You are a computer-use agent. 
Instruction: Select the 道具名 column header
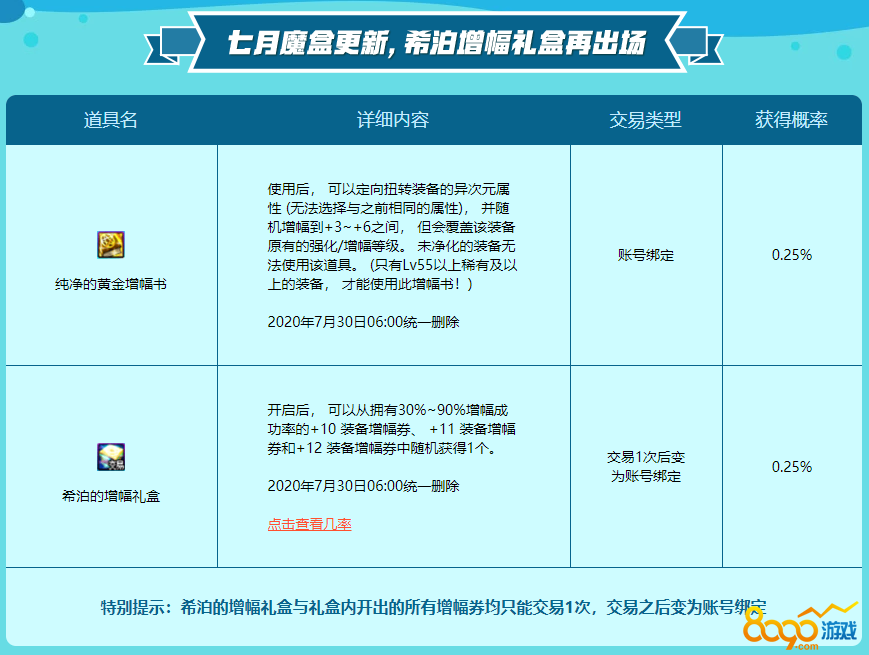tap(111, 120)
